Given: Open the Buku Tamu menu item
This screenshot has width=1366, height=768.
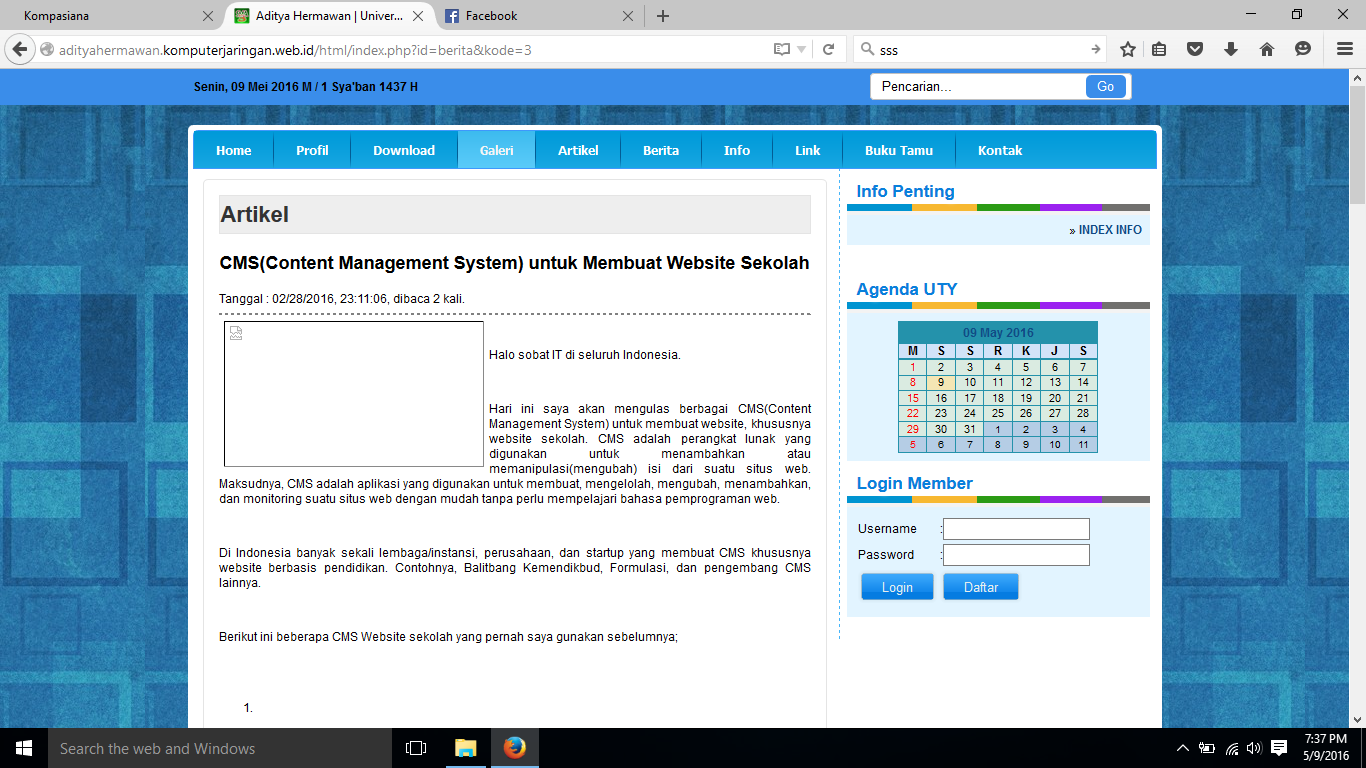Looking at the screenshot, I should pyautogui.click(x=899, y=150).
